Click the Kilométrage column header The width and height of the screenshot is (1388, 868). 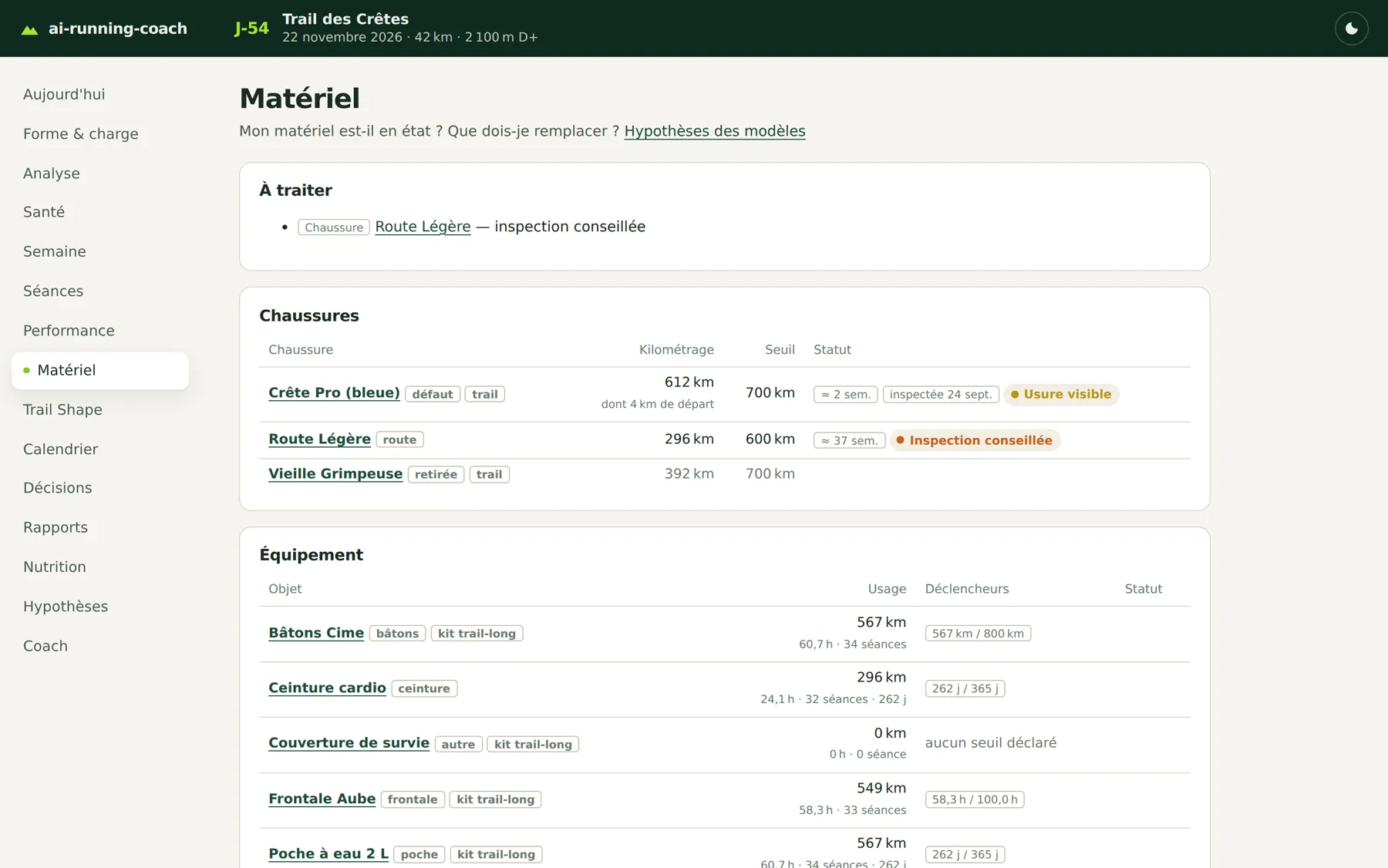[x=676, y=350]
